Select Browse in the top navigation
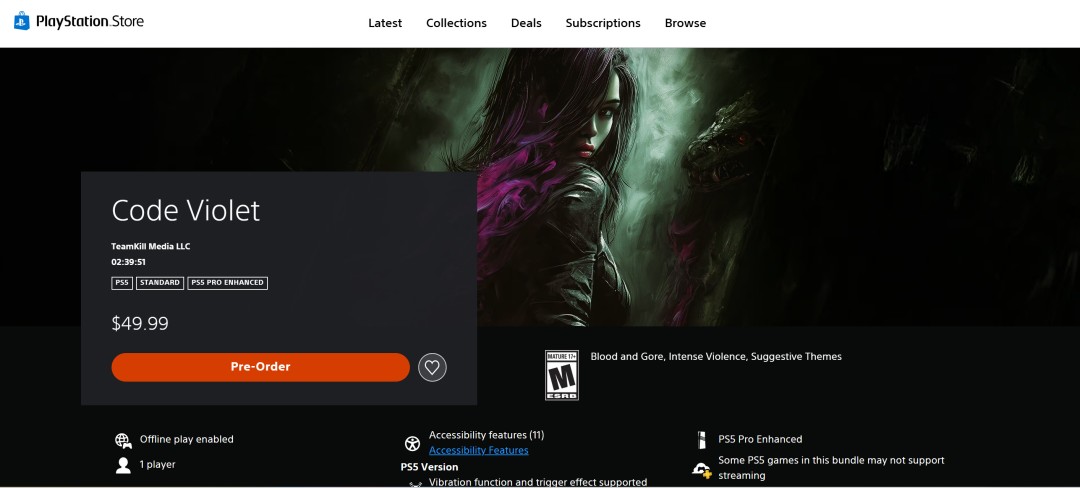The image size is (1080, 488). click(685, 23)
